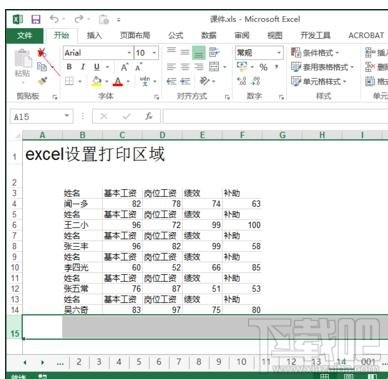The image size is (388, 379).
Task: Click the Increase Decimal icon
Action: (242, 81)
